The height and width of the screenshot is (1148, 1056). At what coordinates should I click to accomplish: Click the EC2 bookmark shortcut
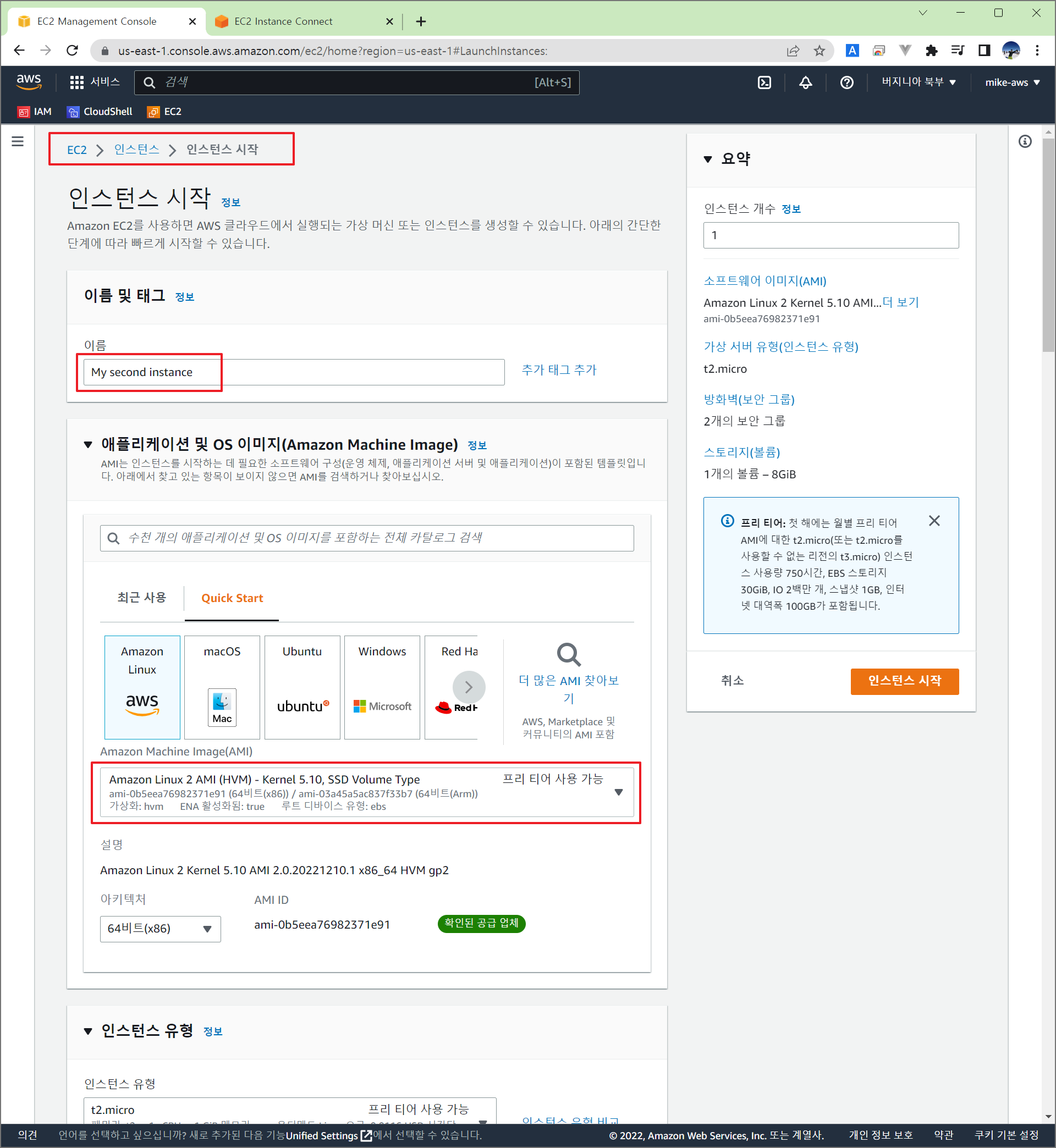click(164, 112)
